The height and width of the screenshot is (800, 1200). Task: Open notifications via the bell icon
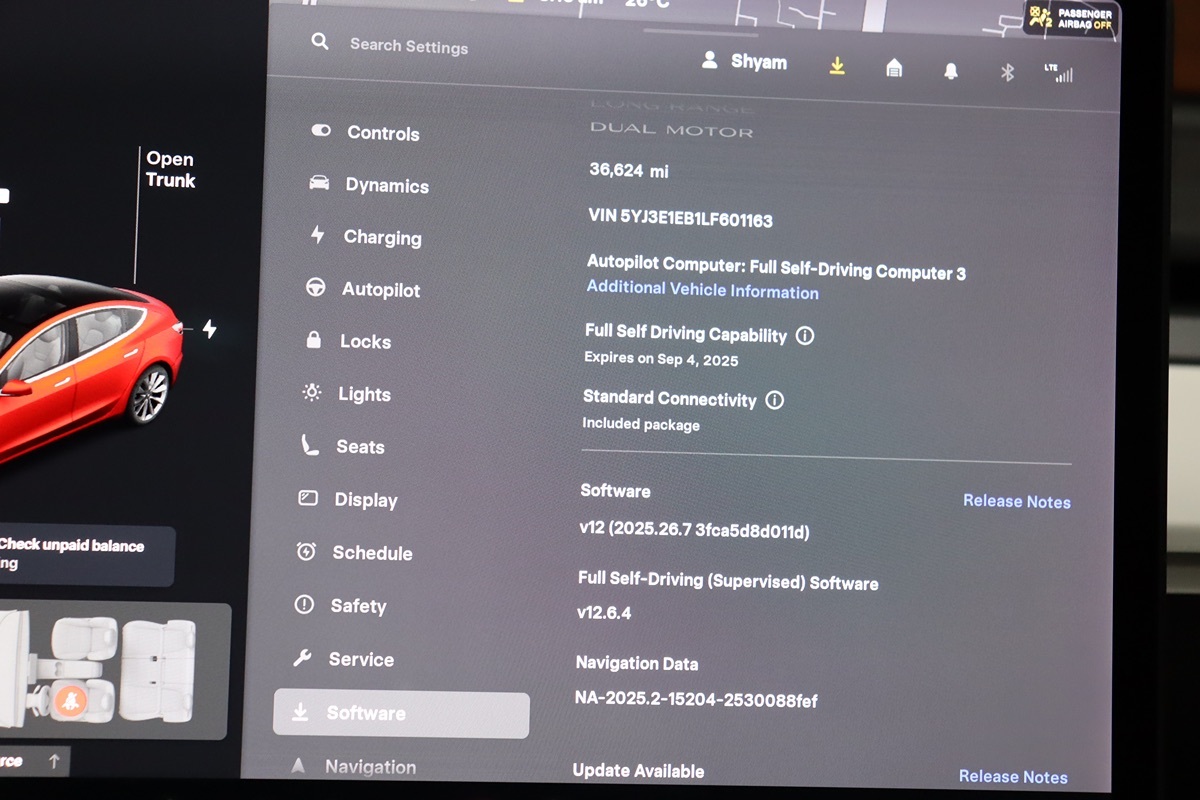coord(951,71)
